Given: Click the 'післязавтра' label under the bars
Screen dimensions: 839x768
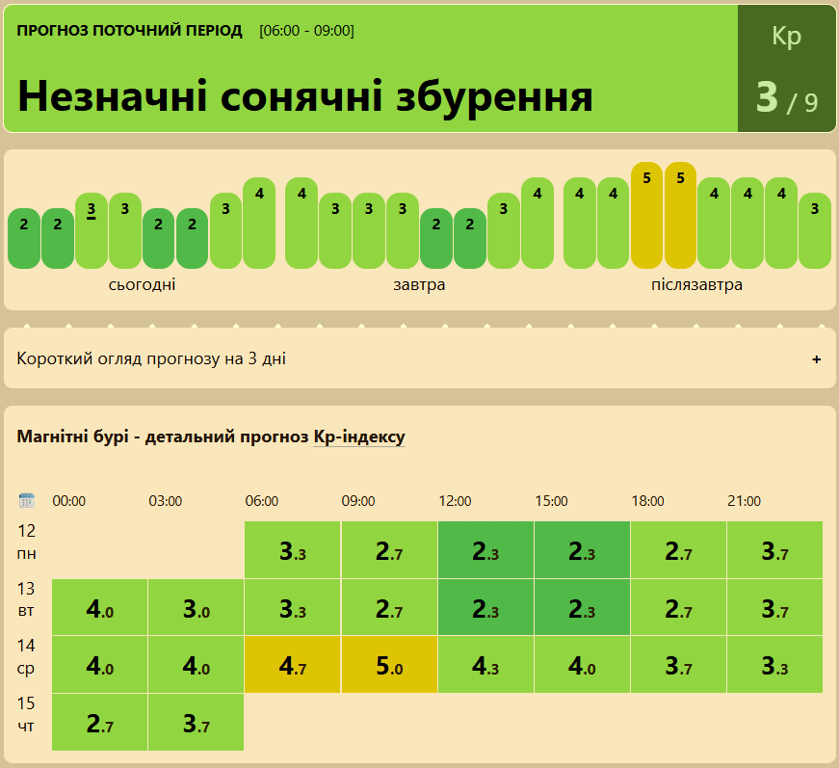Looking at the screenshot, I should [x=697, y=284].
